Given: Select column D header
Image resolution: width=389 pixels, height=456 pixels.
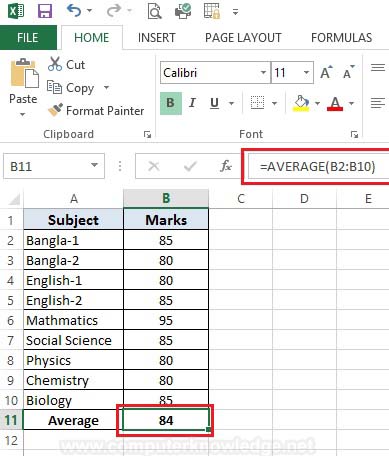Looking at the screenshot, I should coord(304,199).
